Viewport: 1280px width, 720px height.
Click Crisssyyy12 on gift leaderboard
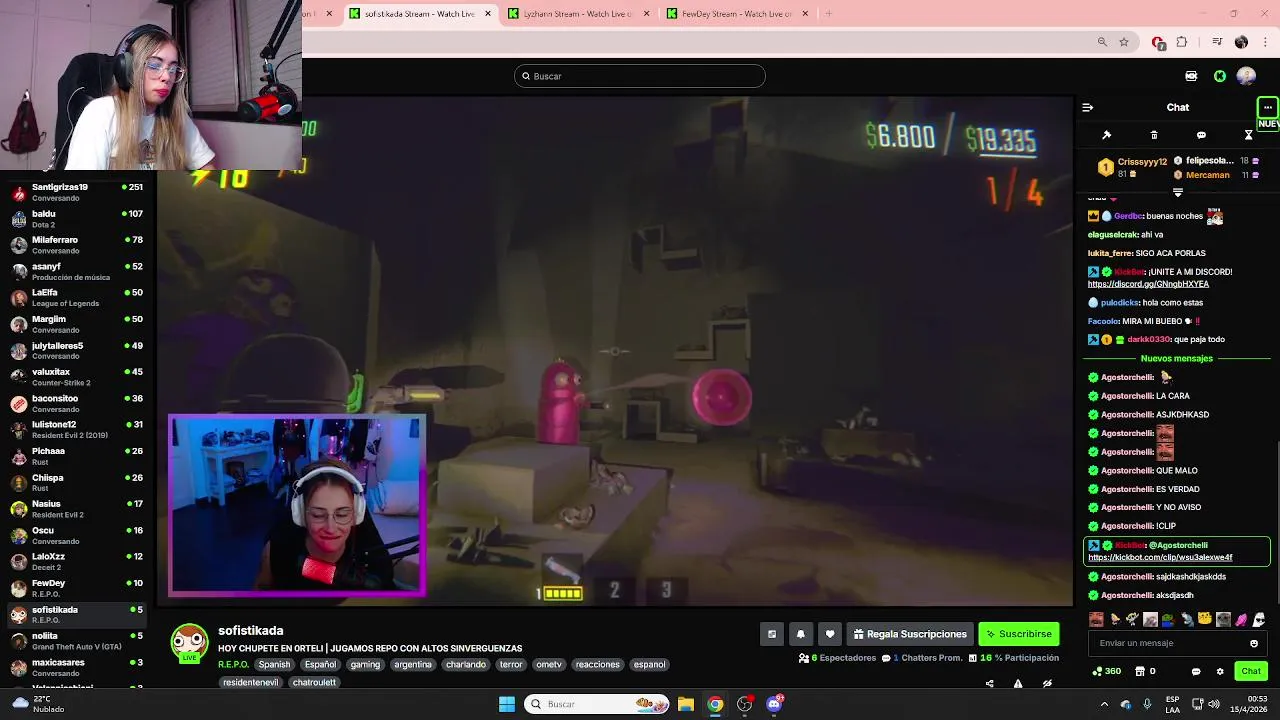[x=1142, y=162]
